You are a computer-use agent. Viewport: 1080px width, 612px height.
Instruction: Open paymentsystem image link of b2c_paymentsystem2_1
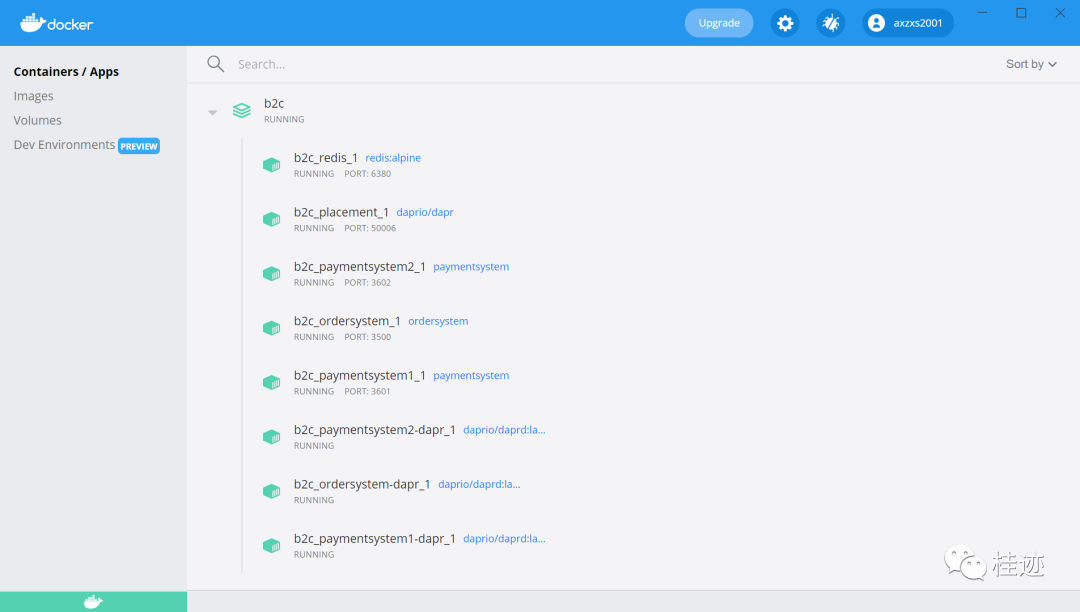[471, 266]
